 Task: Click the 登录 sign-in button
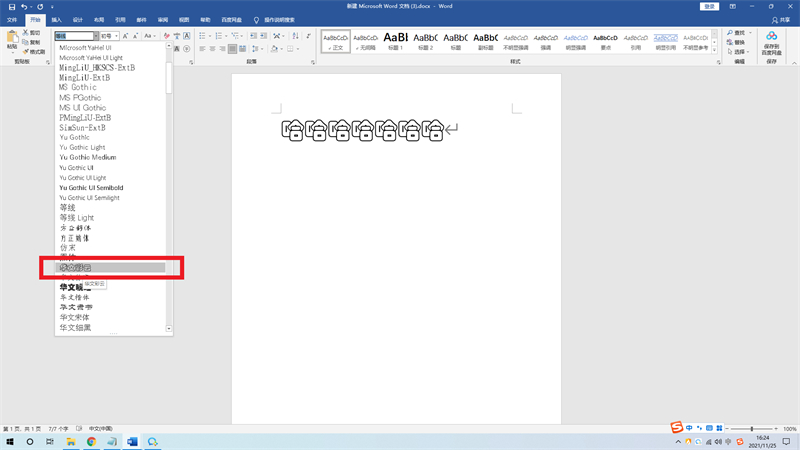click(x=710, y=6)
